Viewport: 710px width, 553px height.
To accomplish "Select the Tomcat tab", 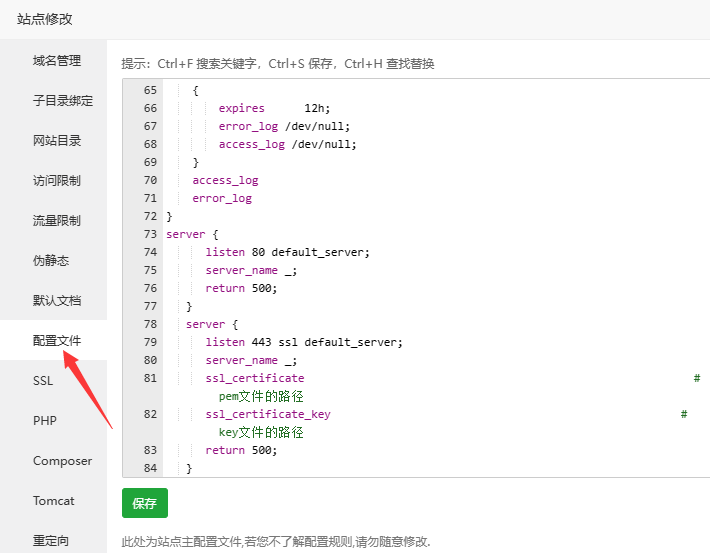I will click(53, 501).
